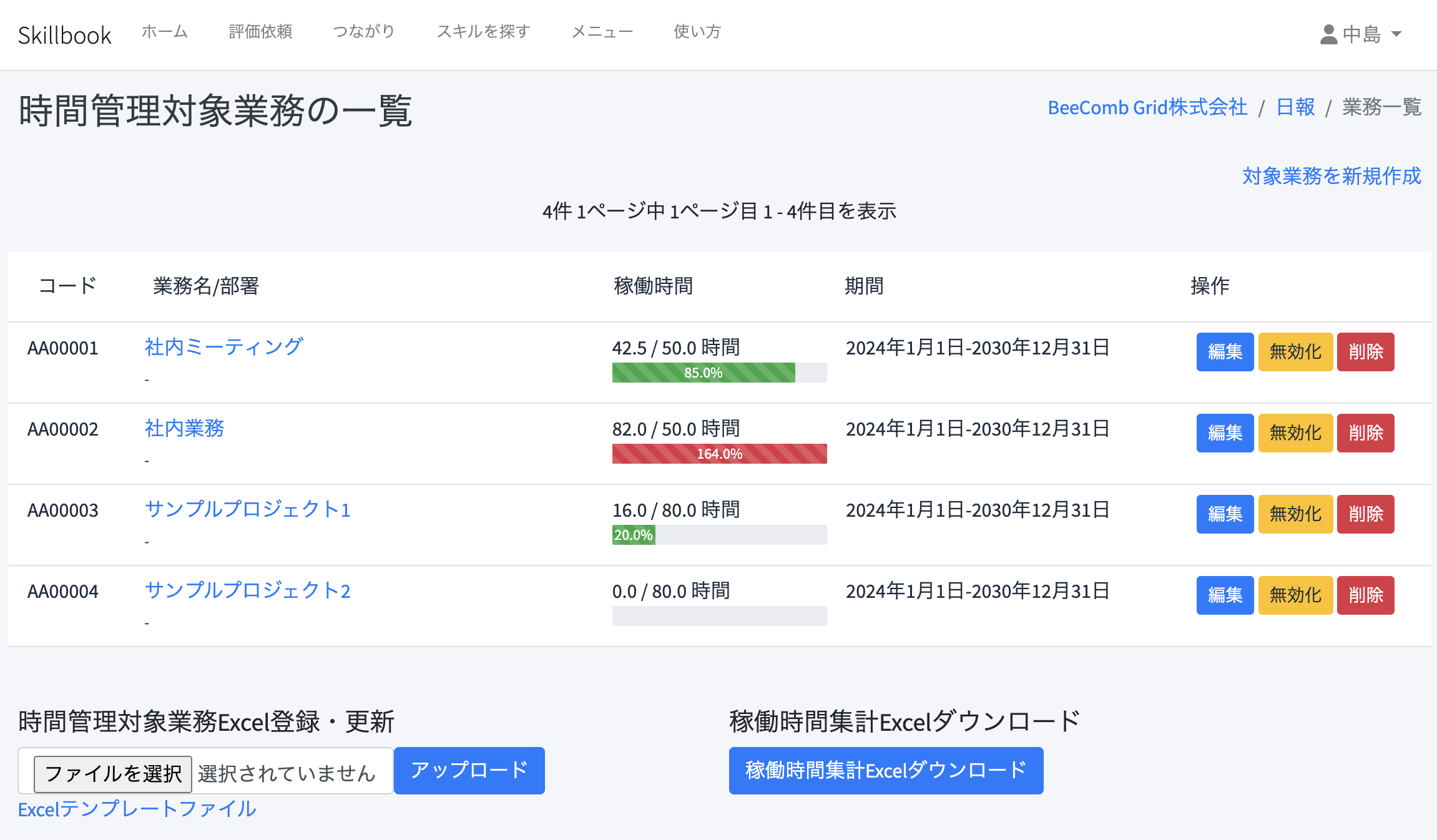Edit task AA00002 with 編集 button

(1225, 433)
